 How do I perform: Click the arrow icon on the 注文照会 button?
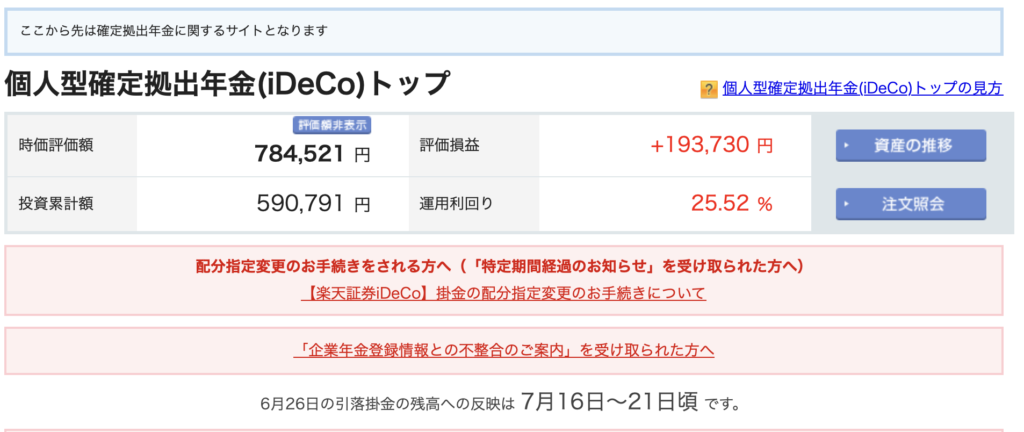point(846,204)
